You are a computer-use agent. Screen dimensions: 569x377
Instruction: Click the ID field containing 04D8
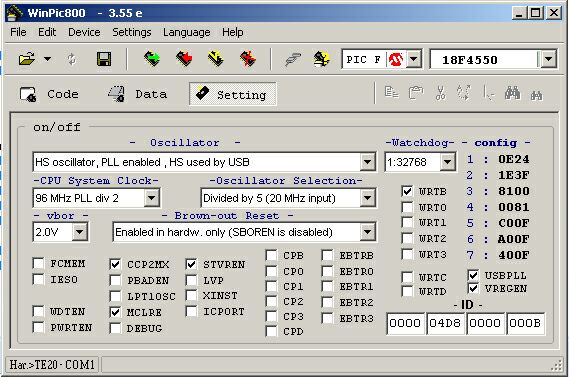[x=445, y=323]
